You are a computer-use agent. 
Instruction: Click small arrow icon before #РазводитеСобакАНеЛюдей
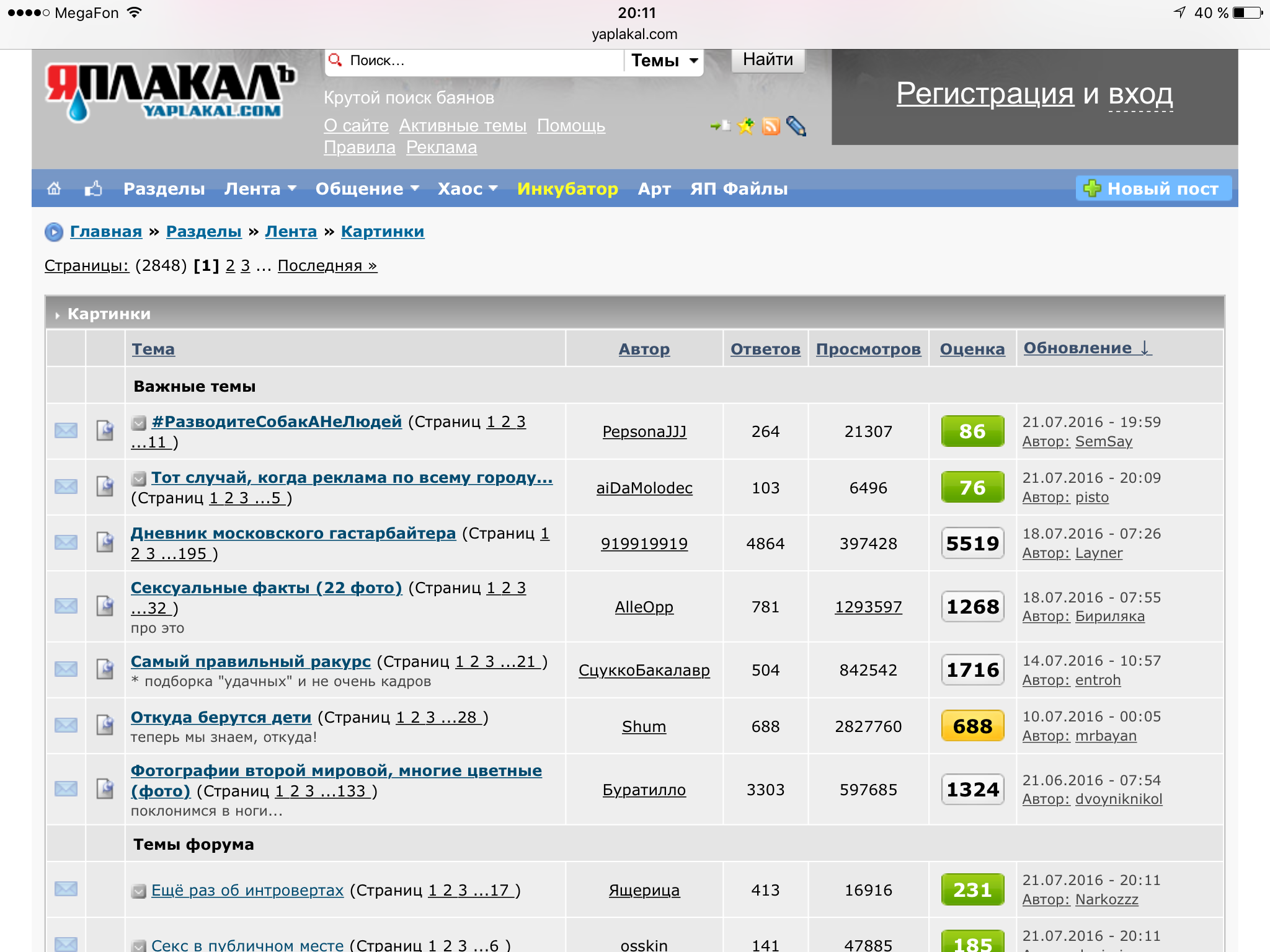[139, 423]
